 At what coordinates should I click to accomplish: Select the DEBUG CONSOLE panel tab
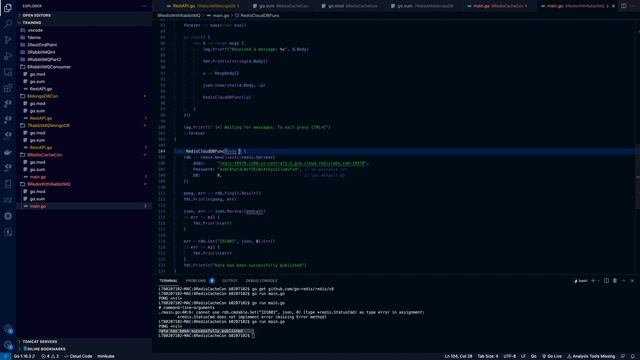click(261, 281)
